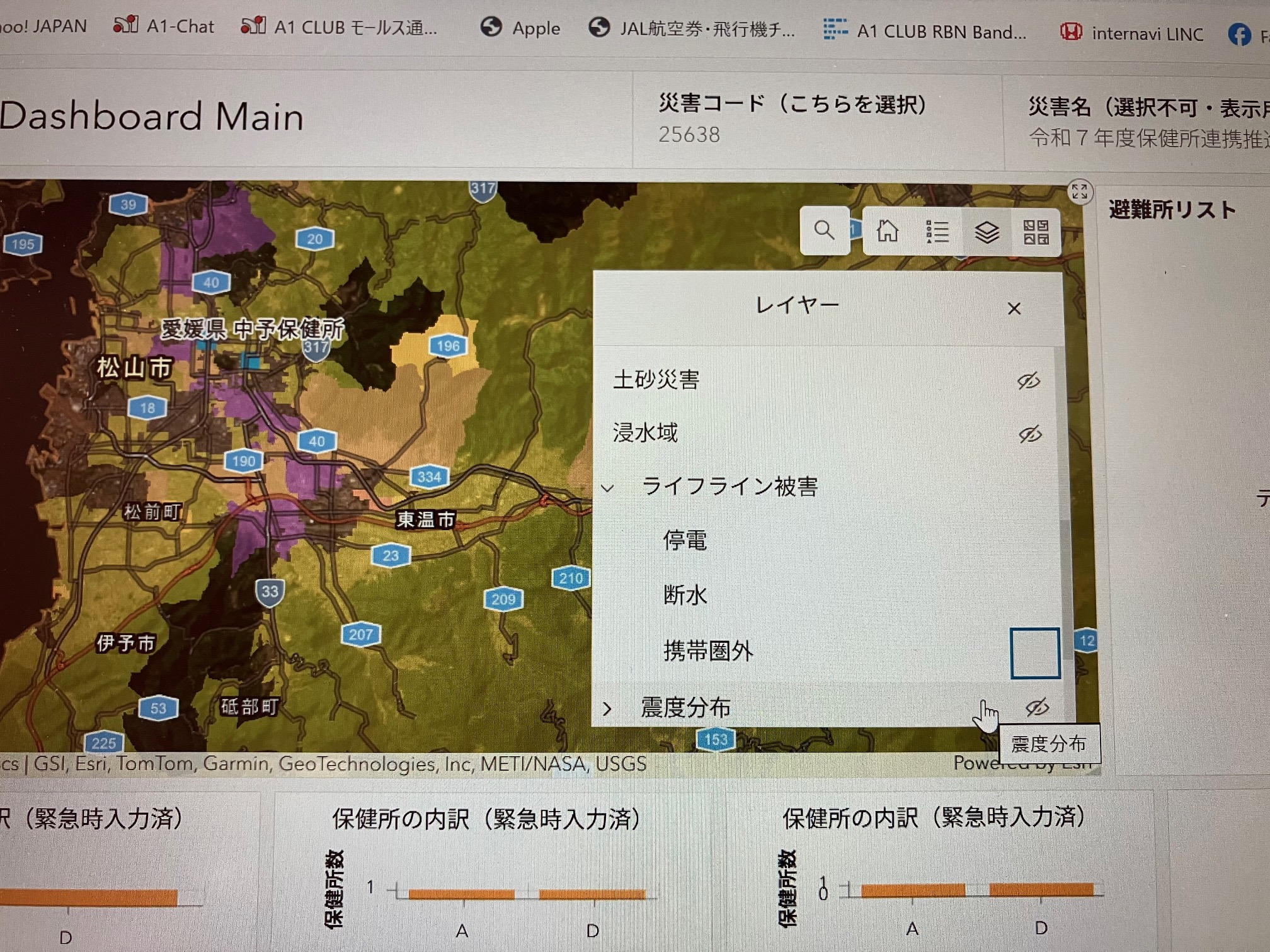Screen dimensions: 1270x952
Task: Select the 断水 layer entry
Action: (x=685, y=594)
